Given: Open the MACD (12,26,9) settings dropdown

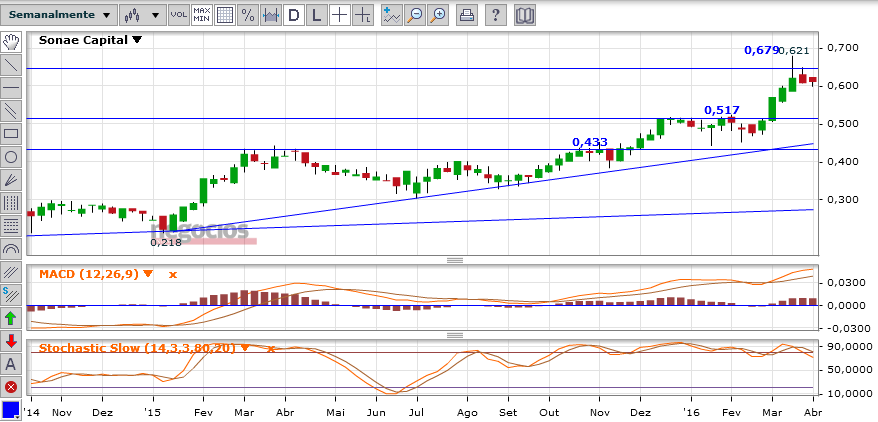Looking at the screenshot, I should [x=147, y=274].
